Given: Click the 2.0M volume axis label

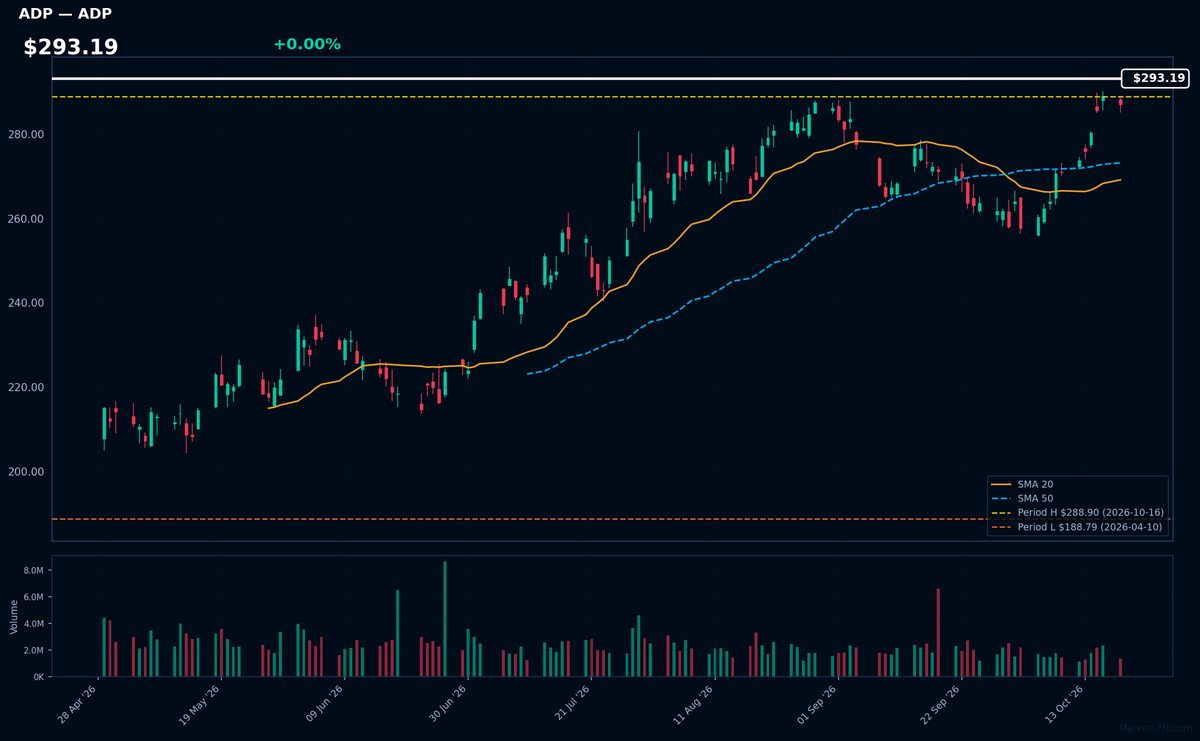Looking at the screenshot, I should (x=33, y=650).
